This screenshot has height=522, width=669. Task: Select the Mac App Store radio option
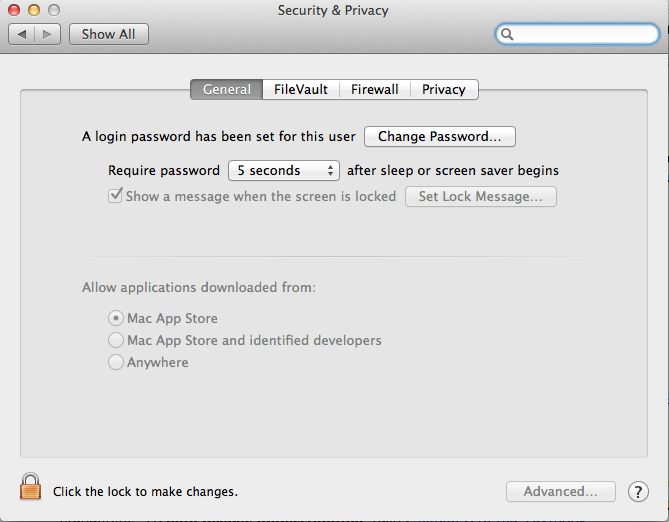116,318
